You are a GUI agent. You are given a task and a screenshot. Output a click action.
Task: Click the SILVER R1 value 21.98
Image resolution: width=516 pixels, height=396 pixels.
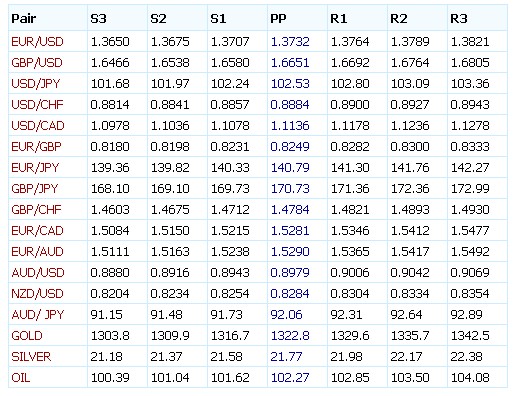point(346,356)
